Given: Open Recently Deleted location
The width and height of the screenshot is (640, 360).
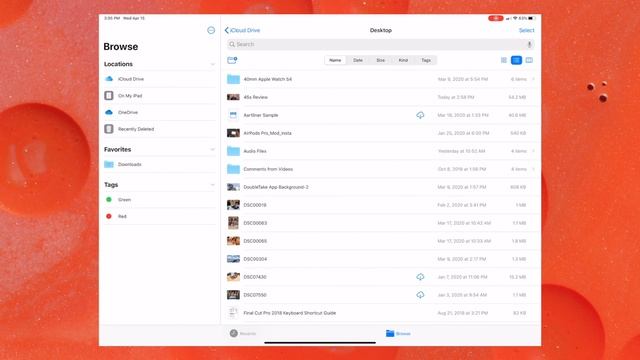Looking at the screenshot, I should pyautogui.click(x=160, y=129).
